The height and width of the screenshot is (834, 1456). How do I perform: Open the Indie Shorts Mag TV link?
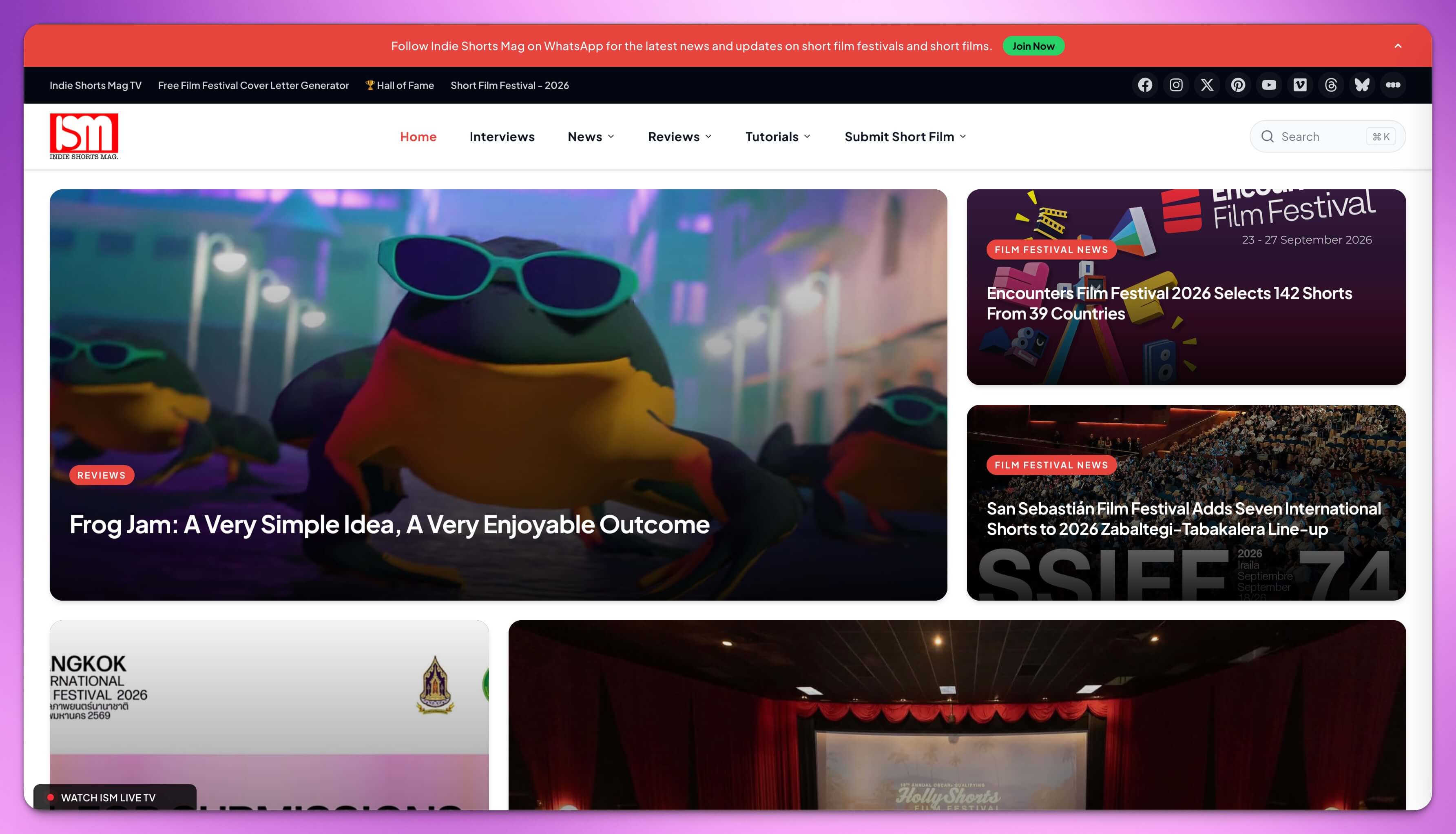point(95,85)
